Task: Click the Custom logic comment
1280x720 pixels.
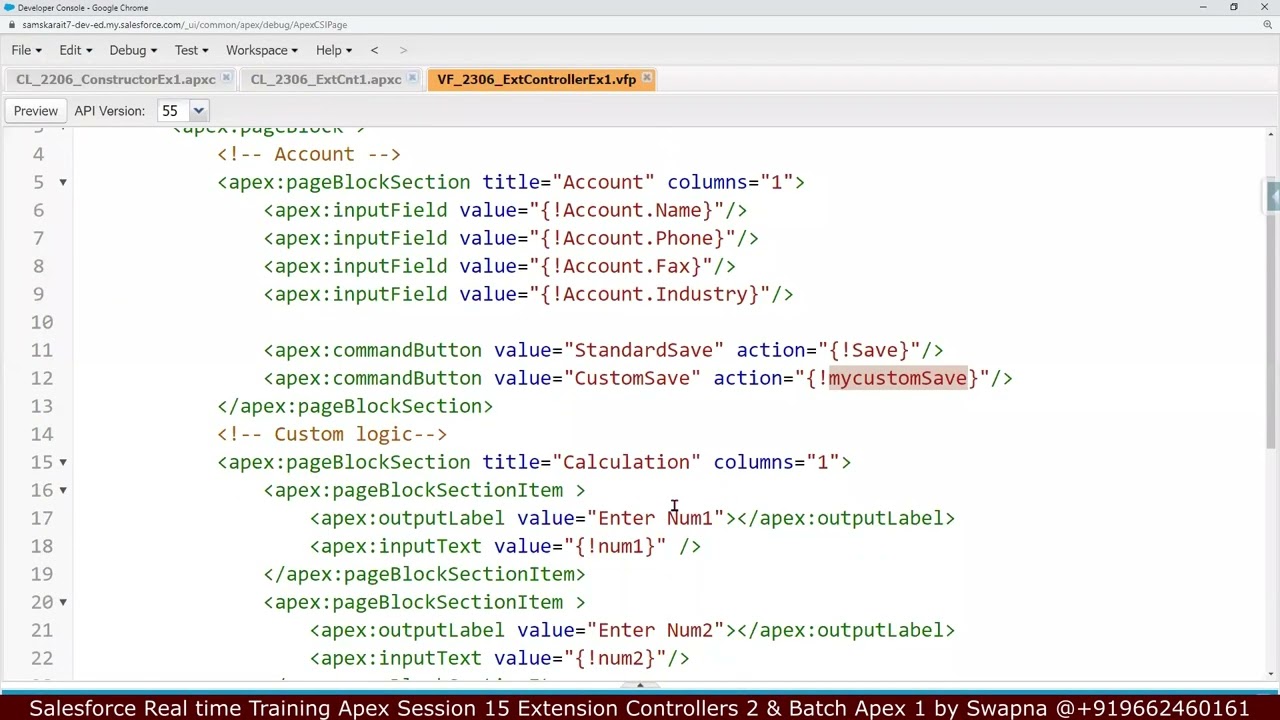Action: coord(332,434)
